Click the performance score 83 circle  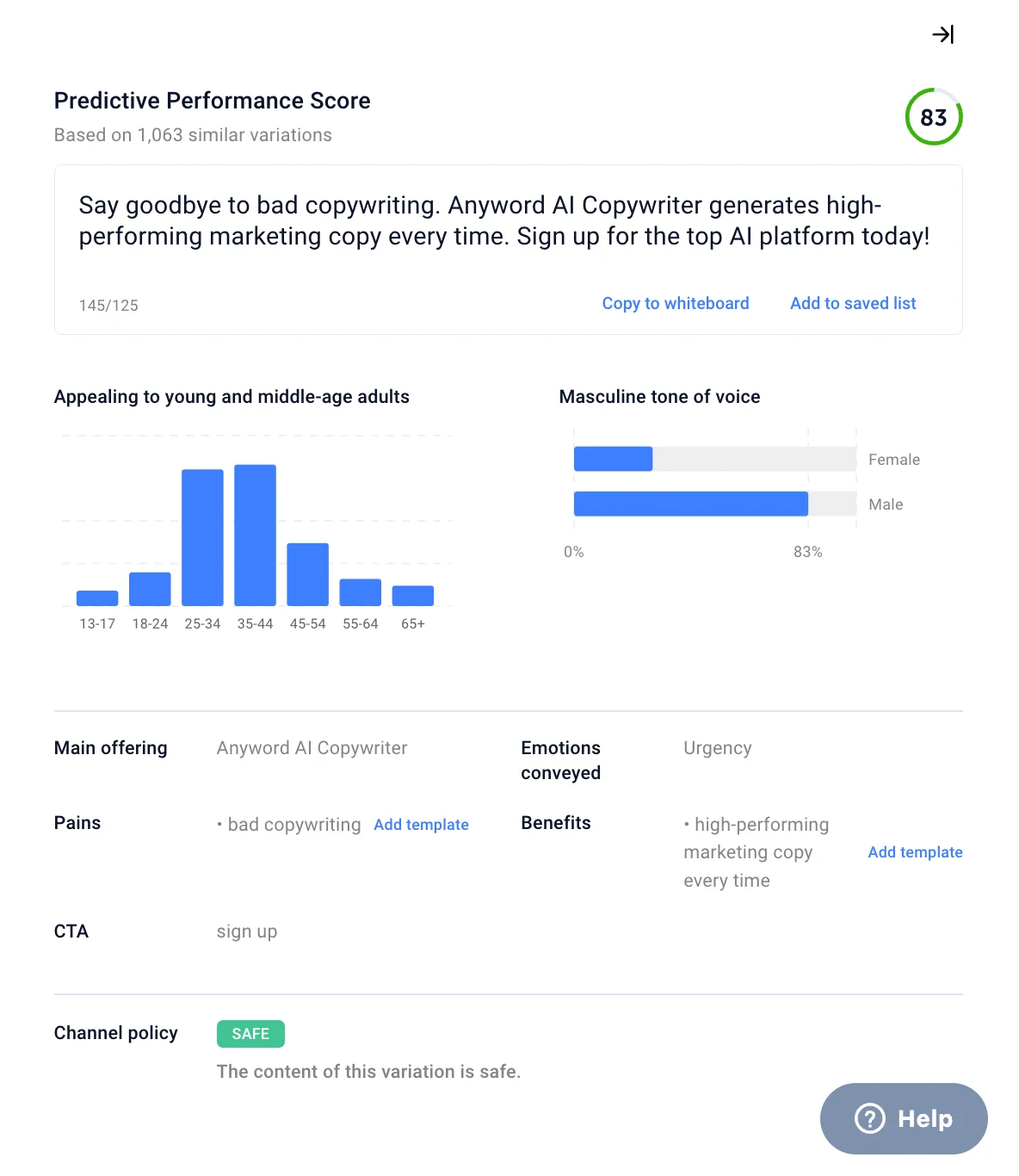click(933, 117)
